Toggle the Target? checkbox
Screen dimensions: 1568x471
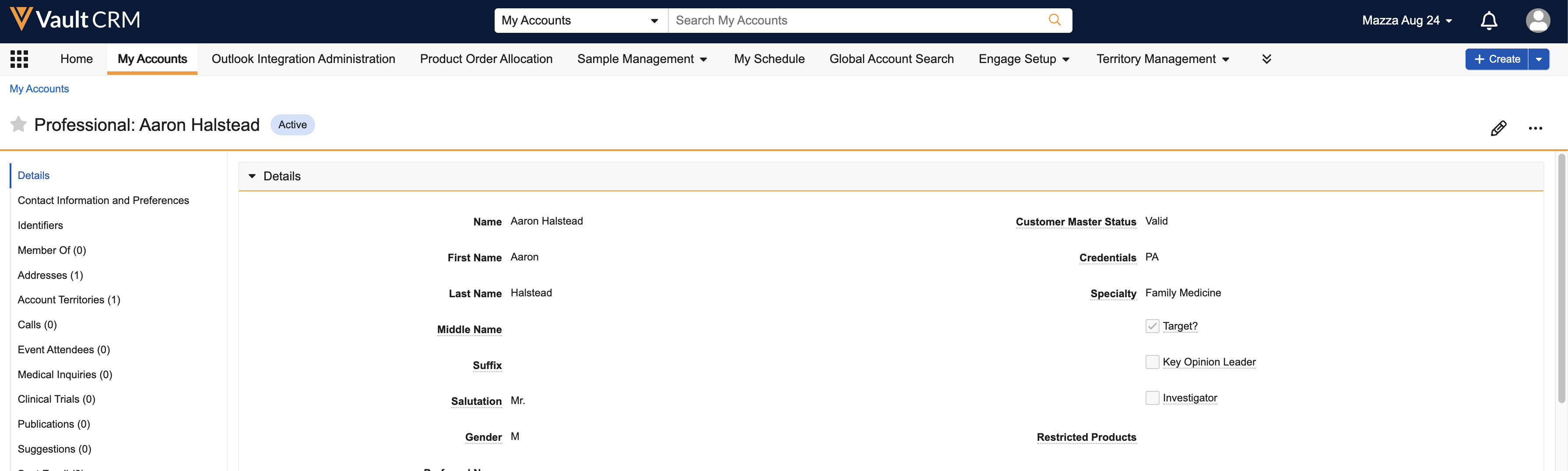pos(1152,326)
